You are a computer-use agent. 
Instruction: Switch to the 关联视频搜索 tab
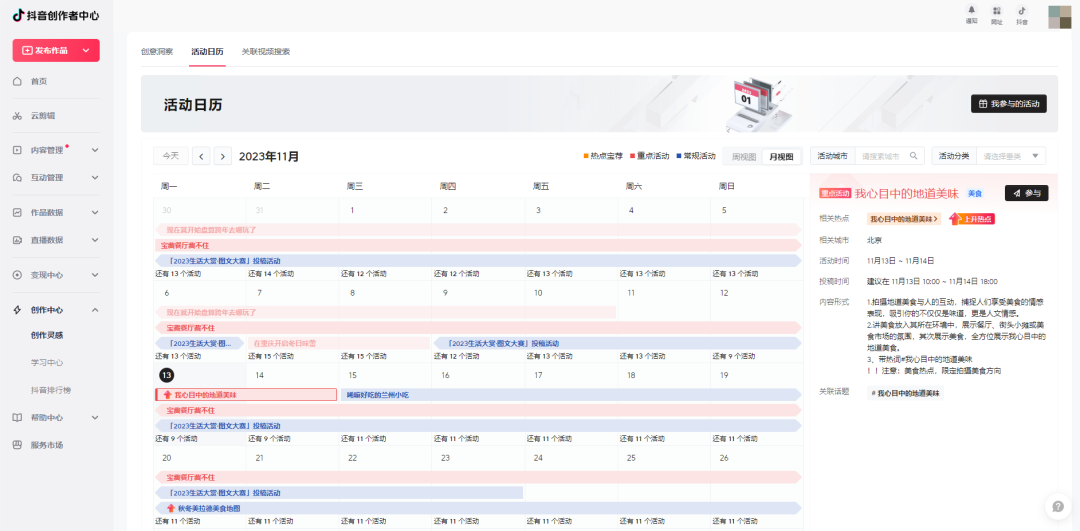(266, 51)
